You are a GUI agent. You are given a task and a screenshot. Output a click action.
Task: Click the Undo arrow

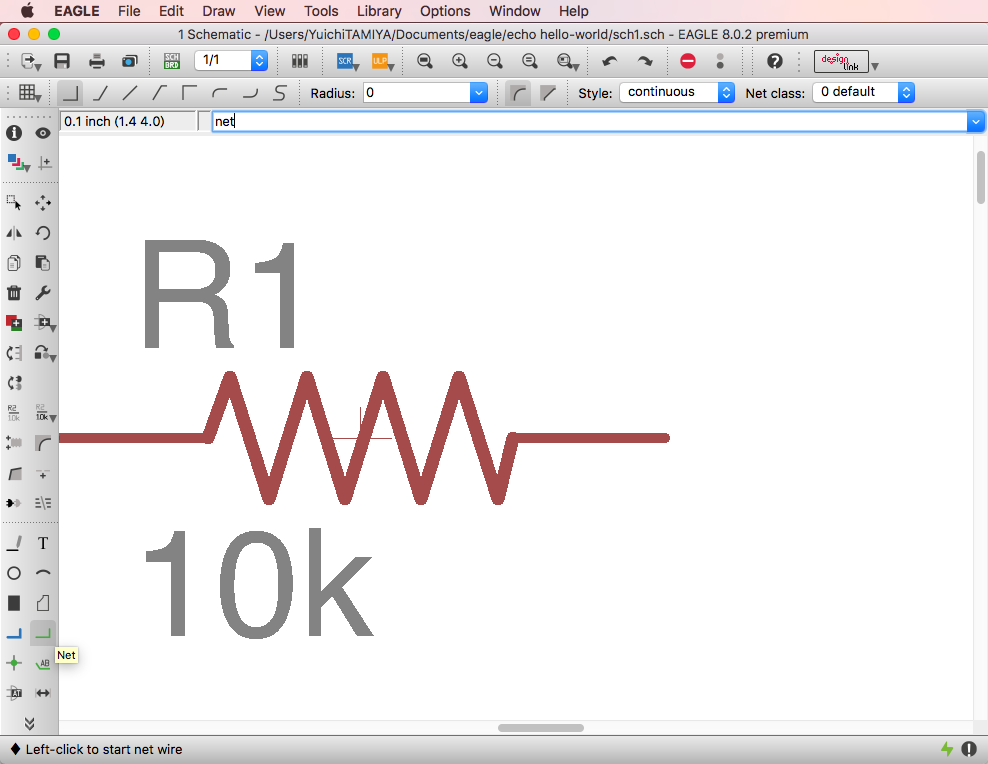[x=609, y=61]
